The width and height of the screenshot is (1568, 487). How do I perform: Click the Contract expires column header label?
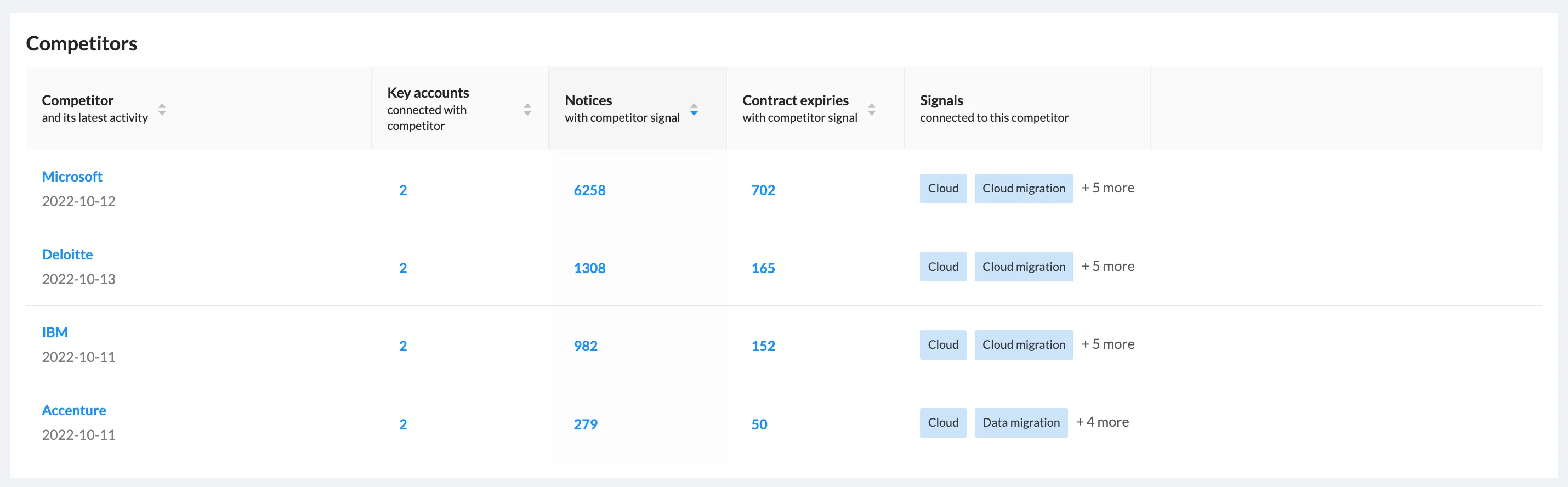pyautogui.click(x=795, y=100)
